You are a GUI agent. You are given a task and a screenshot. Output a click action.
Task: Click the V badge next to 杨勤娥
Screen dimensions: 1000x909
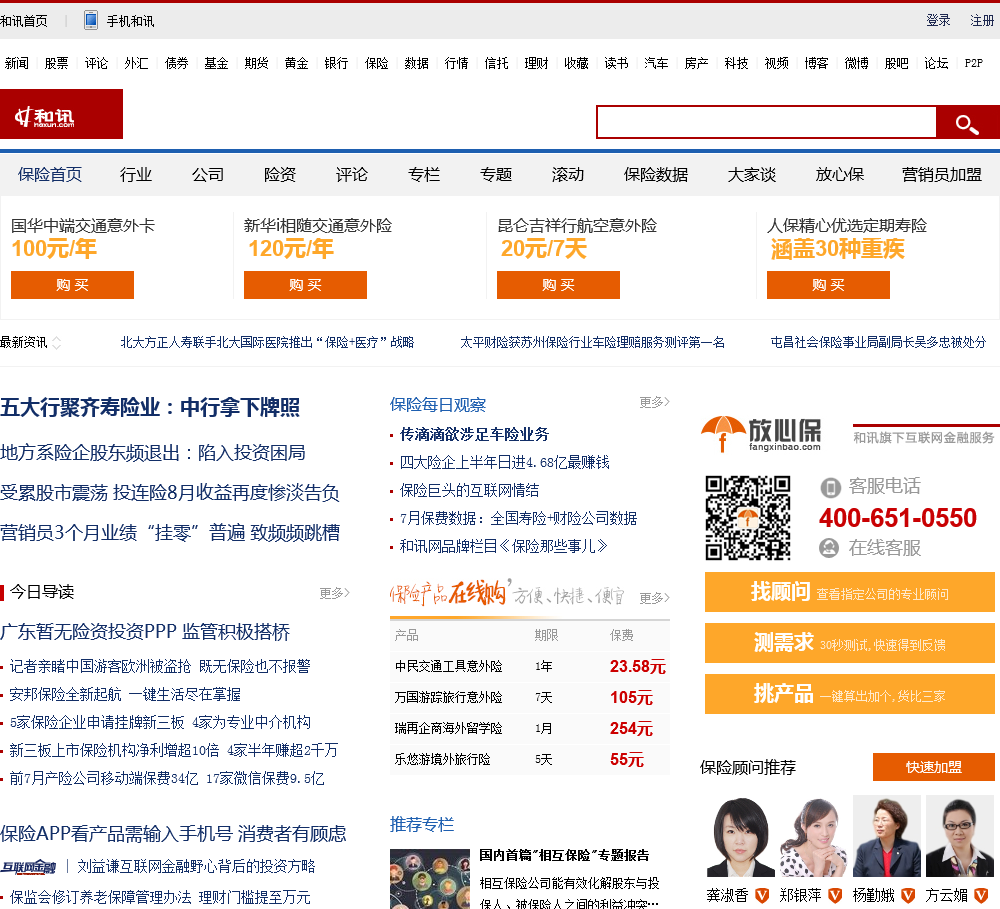coord(908,896)
